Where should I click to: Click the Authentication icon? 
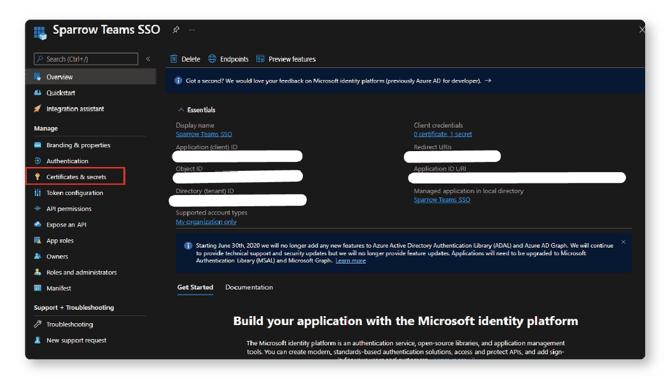(38, 161)
